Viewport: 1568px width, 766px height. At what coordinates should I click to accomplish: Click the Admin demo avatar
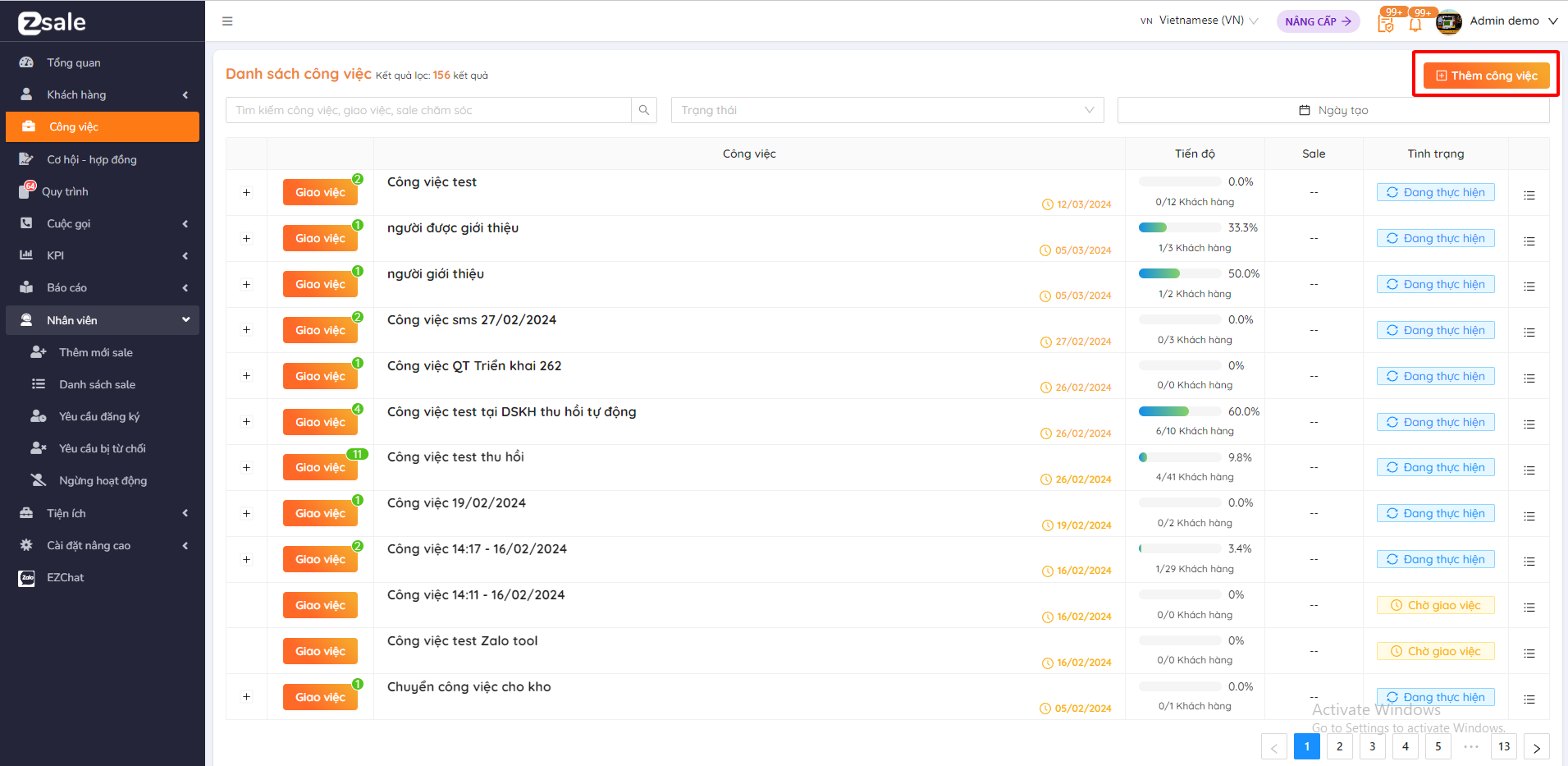click(1449, 22)
